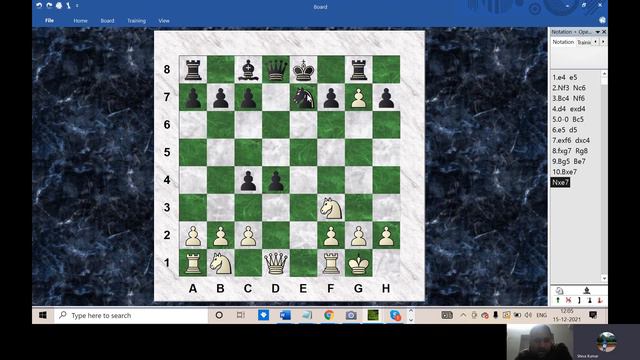640x360 pixels.
Task: Click black reply dxc4 in notation
Action: tap(582, 140)
